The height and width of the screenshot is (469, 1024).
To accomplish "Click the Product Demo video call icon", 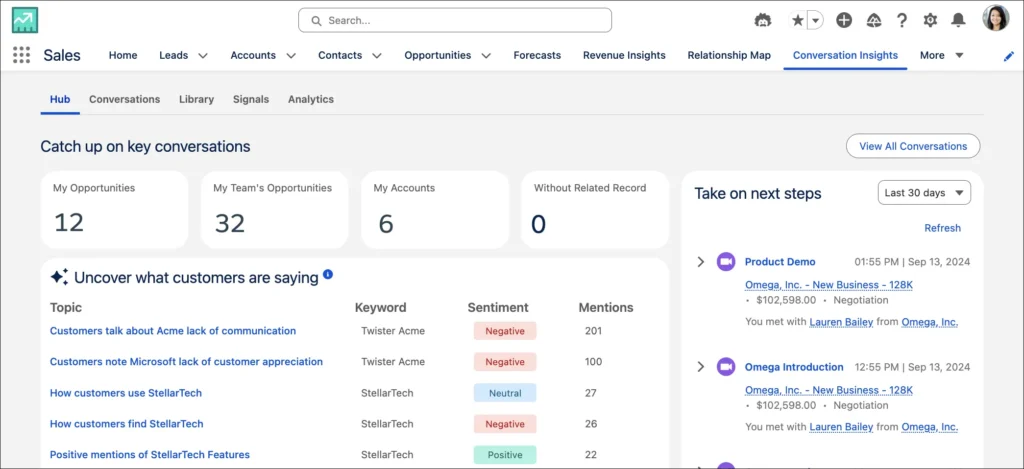I will point(726,261).
